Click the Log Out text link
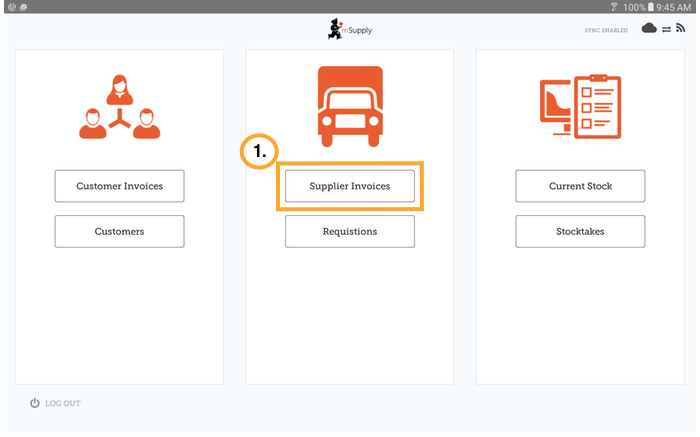 63,403
